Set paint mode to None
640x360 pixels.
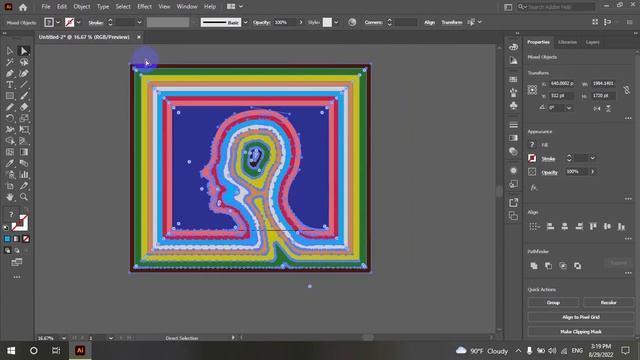(x=26, y=239)
